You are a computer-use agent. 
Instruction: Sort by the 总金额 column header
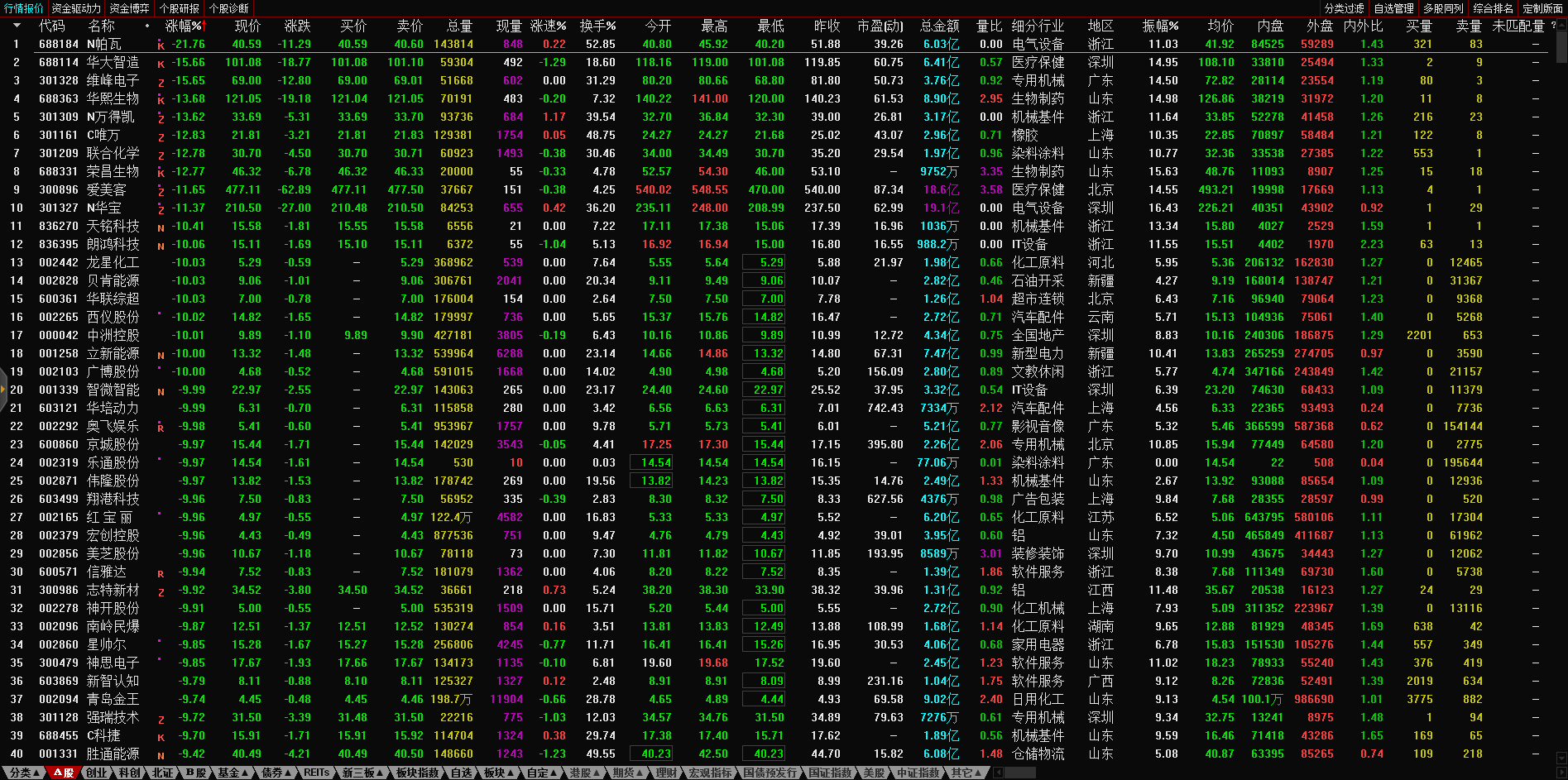pos(939,26)
